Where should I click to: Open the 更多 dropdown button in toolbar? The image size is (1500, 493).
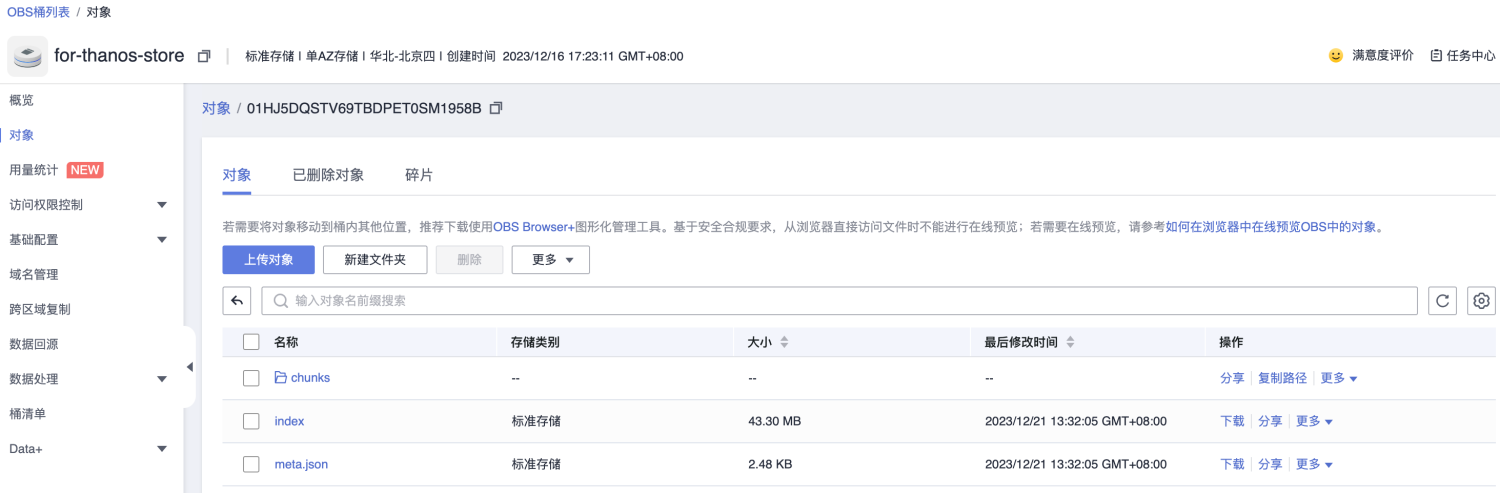[x=551, y=260]
